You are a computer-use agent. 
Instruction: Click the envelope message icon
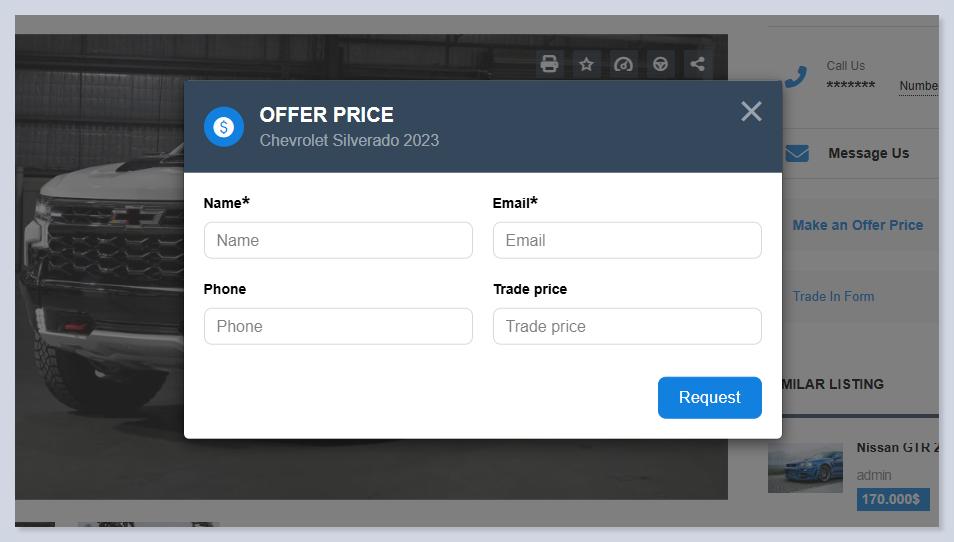pos(797,153)
